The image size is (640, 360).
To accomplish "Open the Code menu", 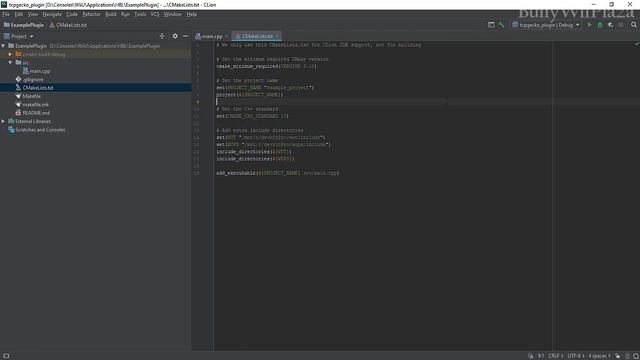I will 72,14.
